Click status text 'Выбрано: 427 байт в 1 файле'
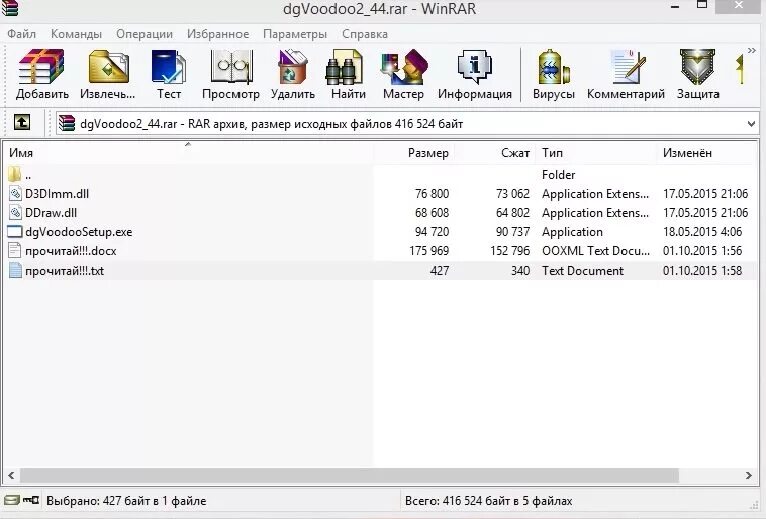 click(126, 501)
